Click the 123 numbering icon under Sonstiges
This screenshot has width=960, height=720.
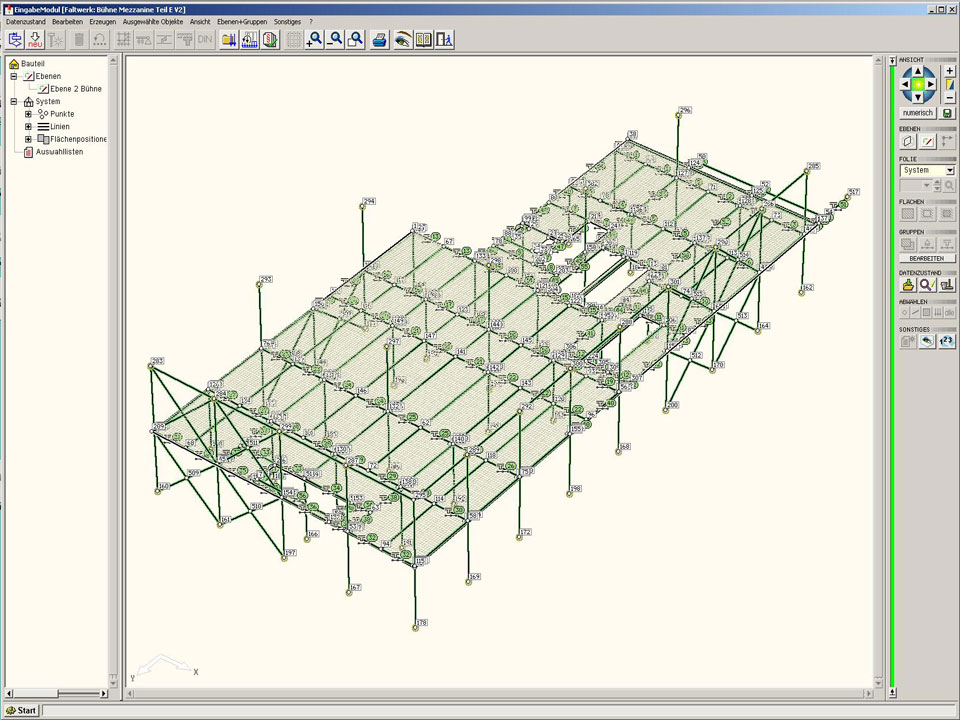pyautogui.click(x=946, y=341)
